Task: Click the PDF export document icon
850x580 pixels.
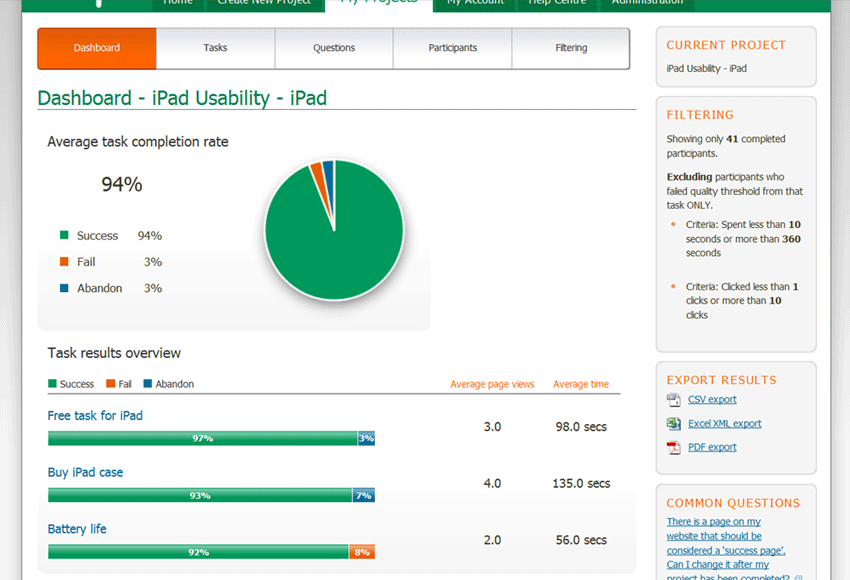Action: [673, 447]
